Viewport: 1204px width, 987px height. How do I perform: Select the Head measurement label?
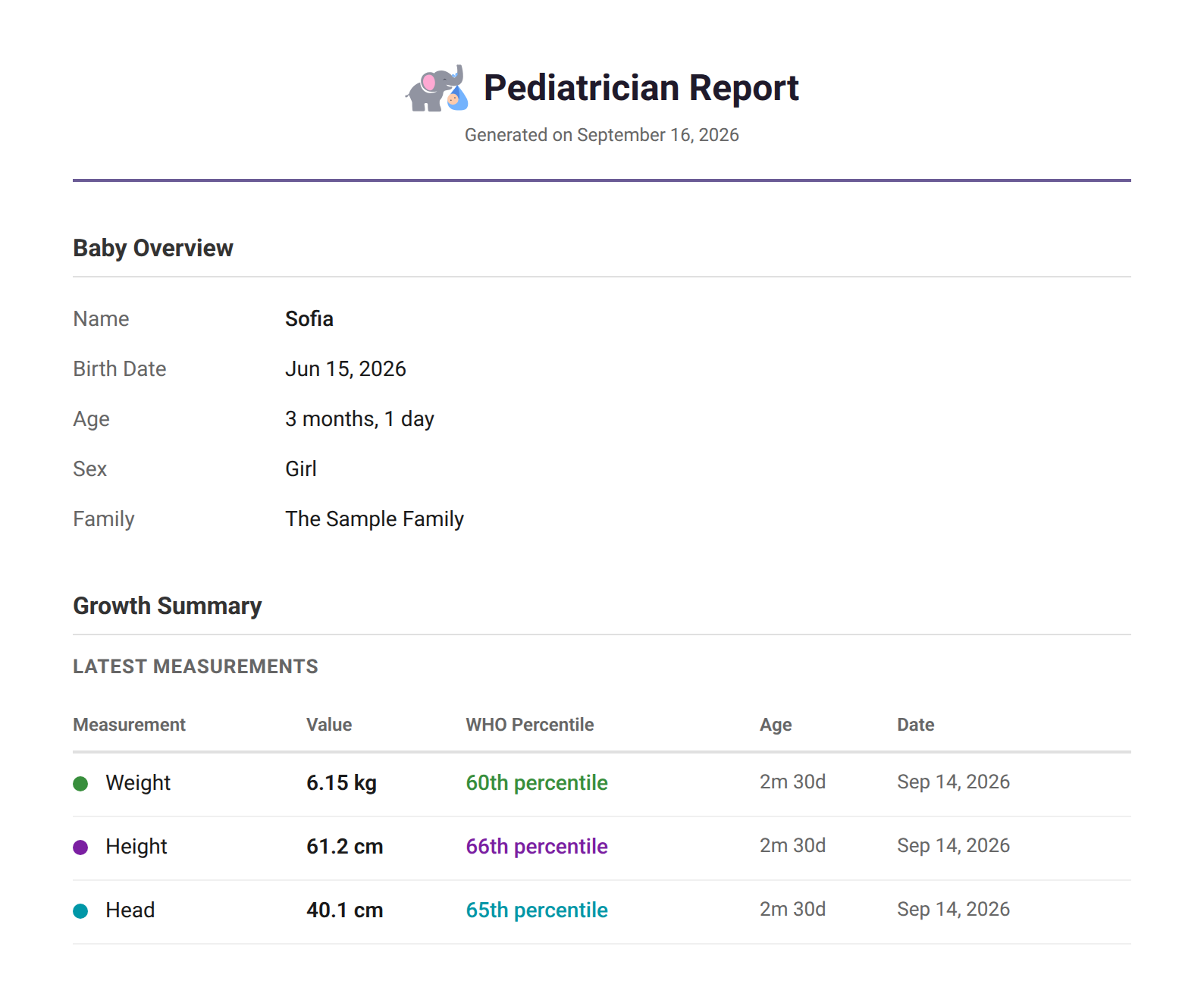tap(130, 910)
